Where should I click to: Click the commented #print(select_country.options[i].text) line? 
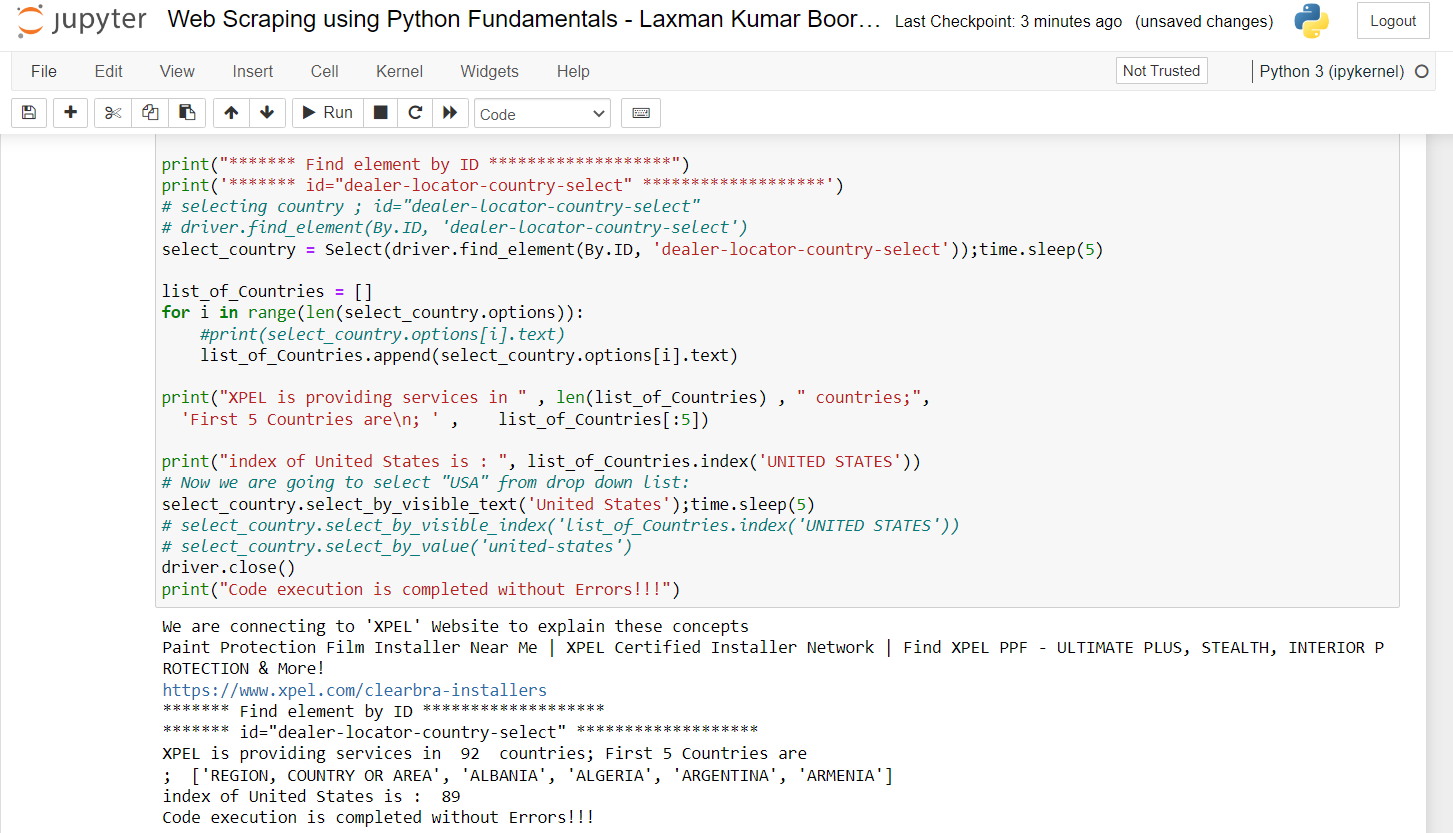[382, 334]
